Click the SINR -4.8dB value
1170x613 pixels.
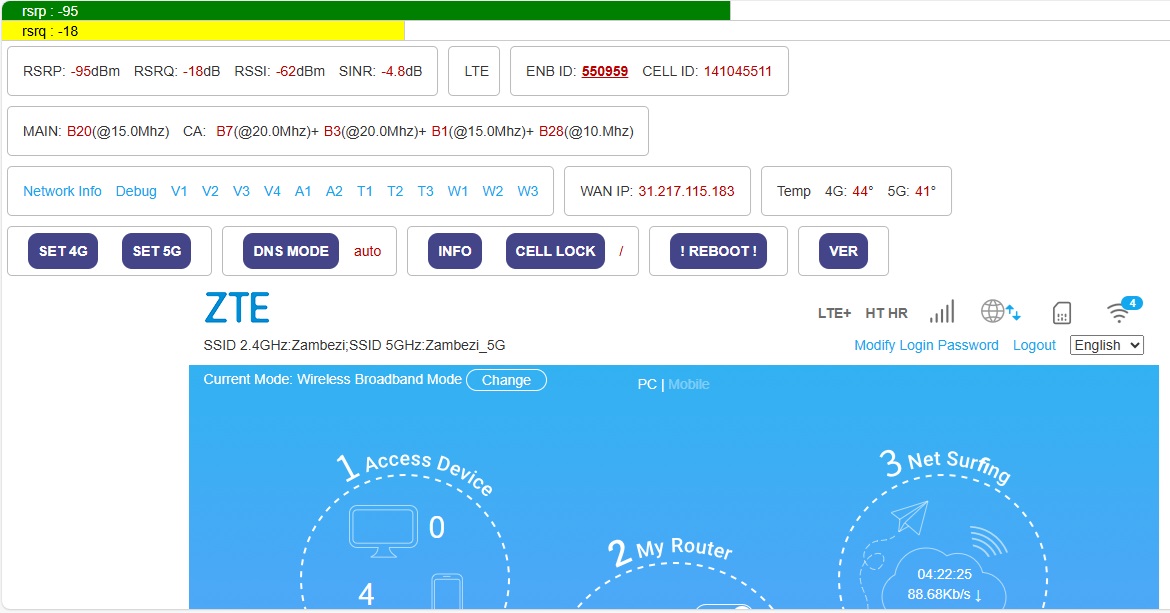[401, 72]
